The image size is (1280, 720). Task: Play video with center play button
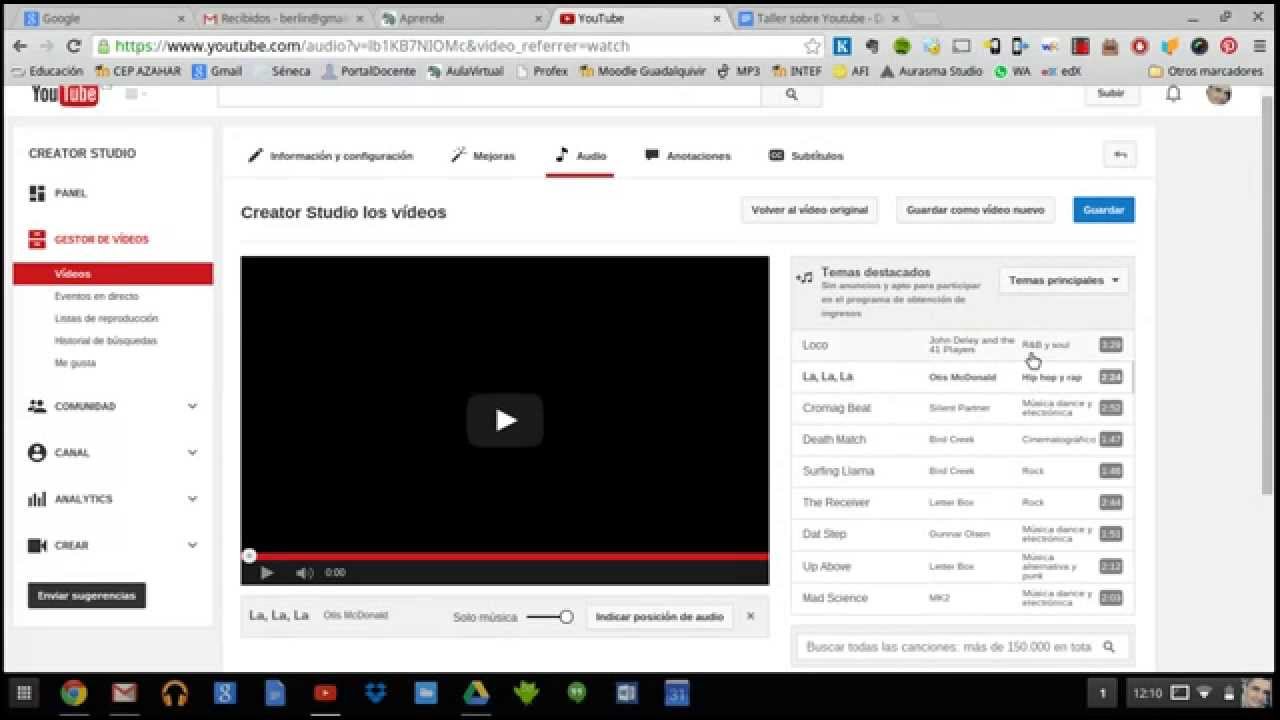(x=505, y=420)
